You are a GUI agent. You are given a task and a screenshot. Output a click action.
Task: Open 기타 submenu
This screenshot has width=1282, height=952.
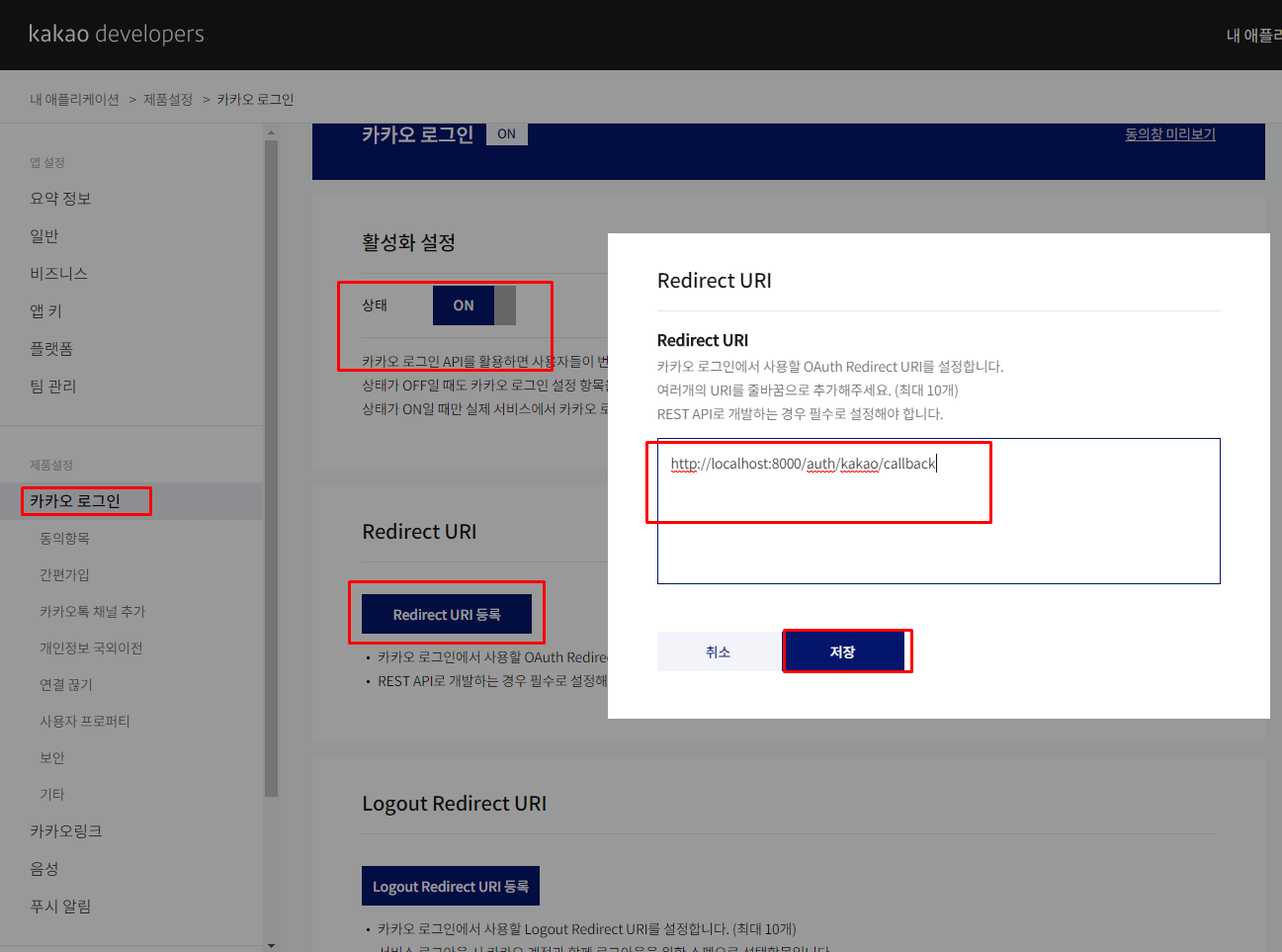52,795
